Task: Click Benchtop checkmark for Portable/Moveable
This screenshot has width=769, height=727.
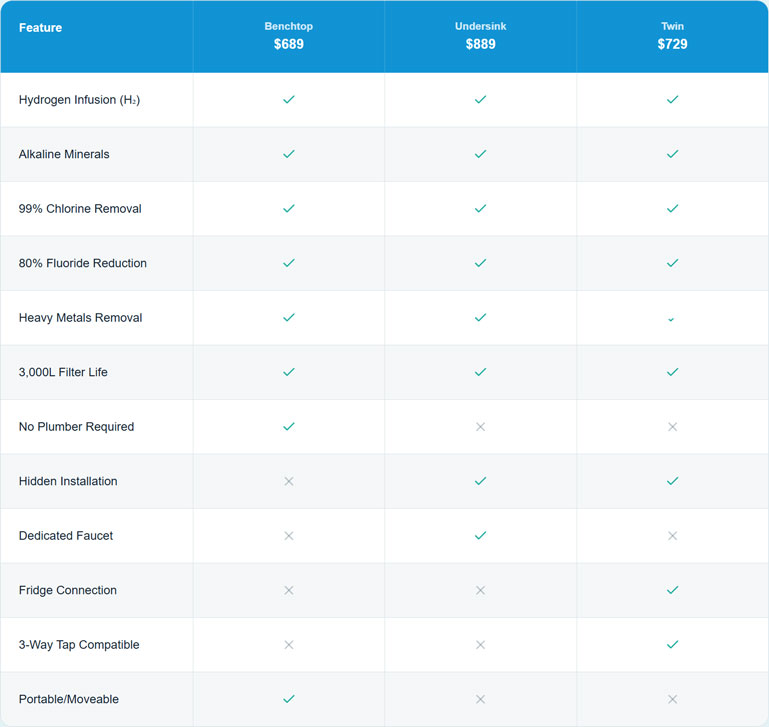Action: pos(288,699)
